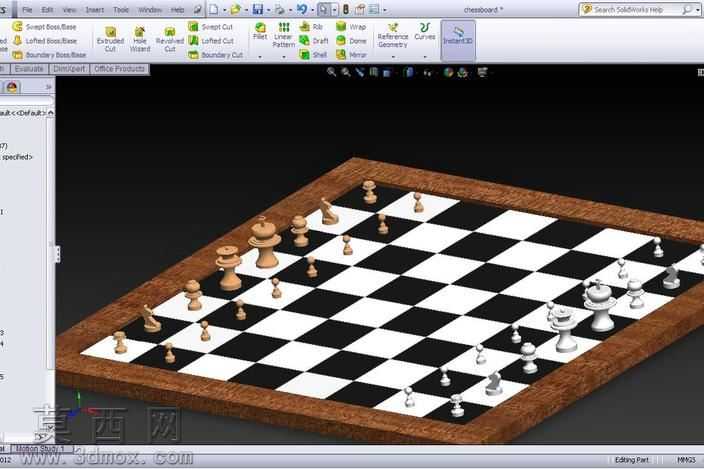704x469 pixels.
Task: Switch to the DimXpert tab
Action: [x=69, y=69]
